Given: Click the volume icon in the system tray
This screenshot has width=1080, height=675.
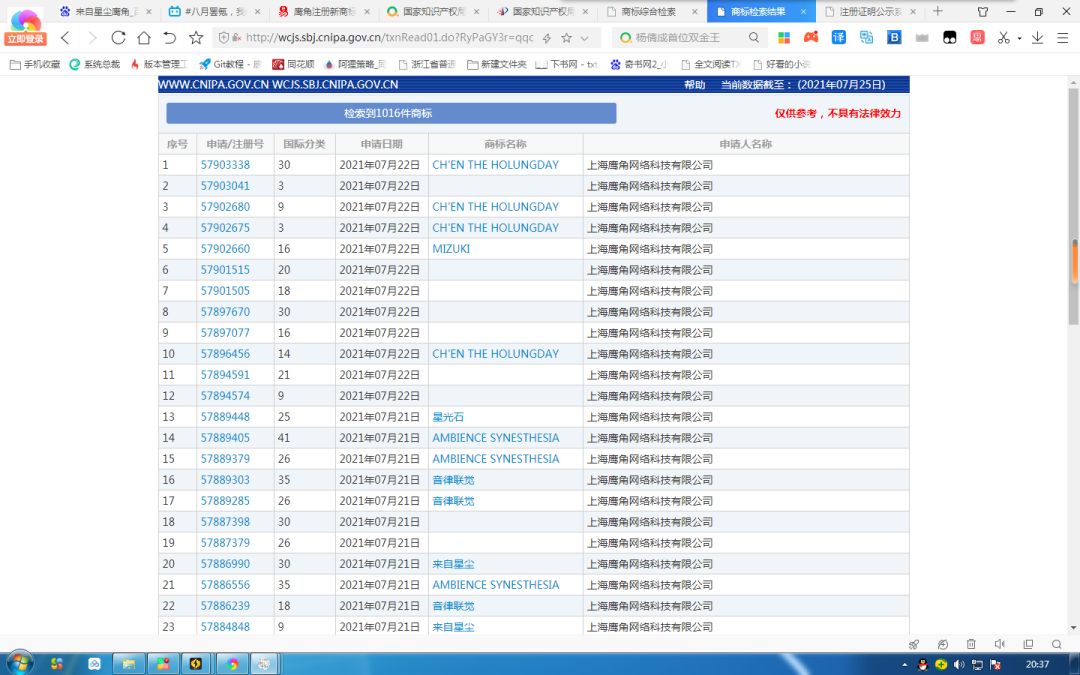Looking at the screenshot, I should point(959,665).
